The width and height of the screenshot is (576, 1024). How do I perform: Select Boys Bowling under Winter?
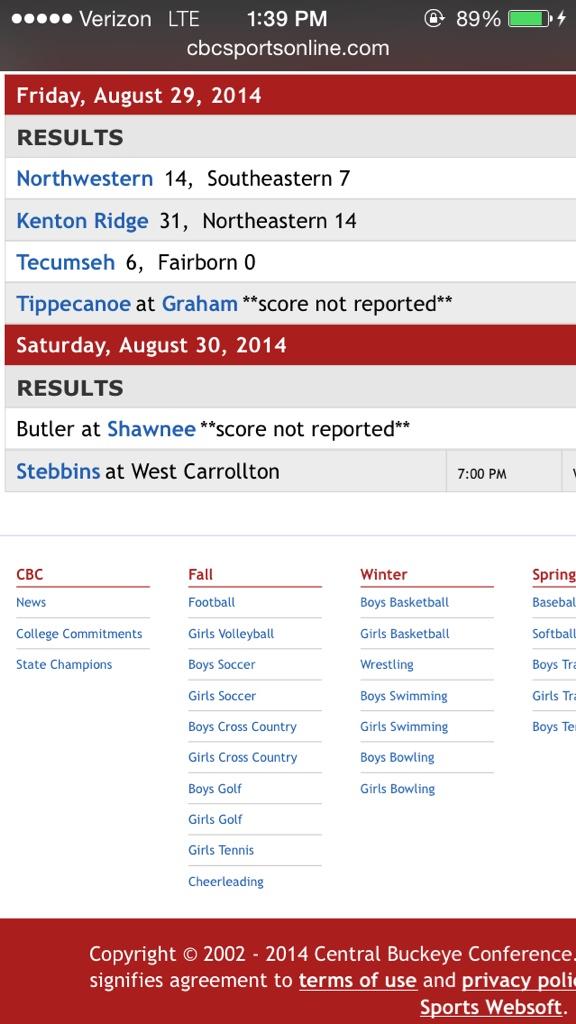[397, 758]
